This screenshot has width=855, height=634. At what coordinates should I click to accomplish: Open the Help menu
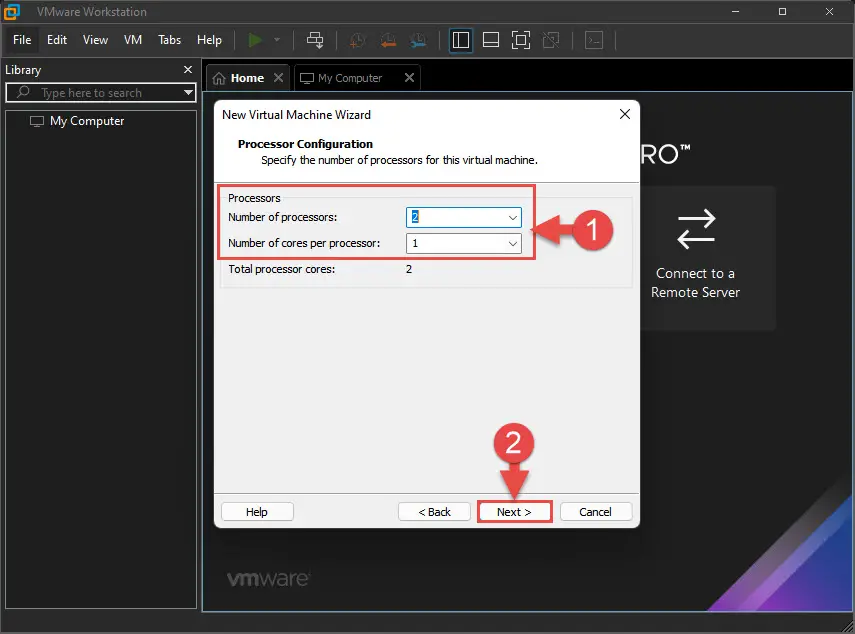[209, 40]
